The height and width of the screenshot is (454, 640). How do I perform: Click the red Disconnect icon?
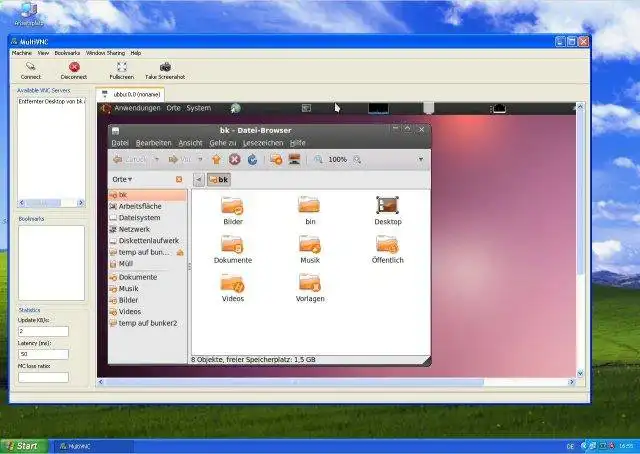coord(74,67)
